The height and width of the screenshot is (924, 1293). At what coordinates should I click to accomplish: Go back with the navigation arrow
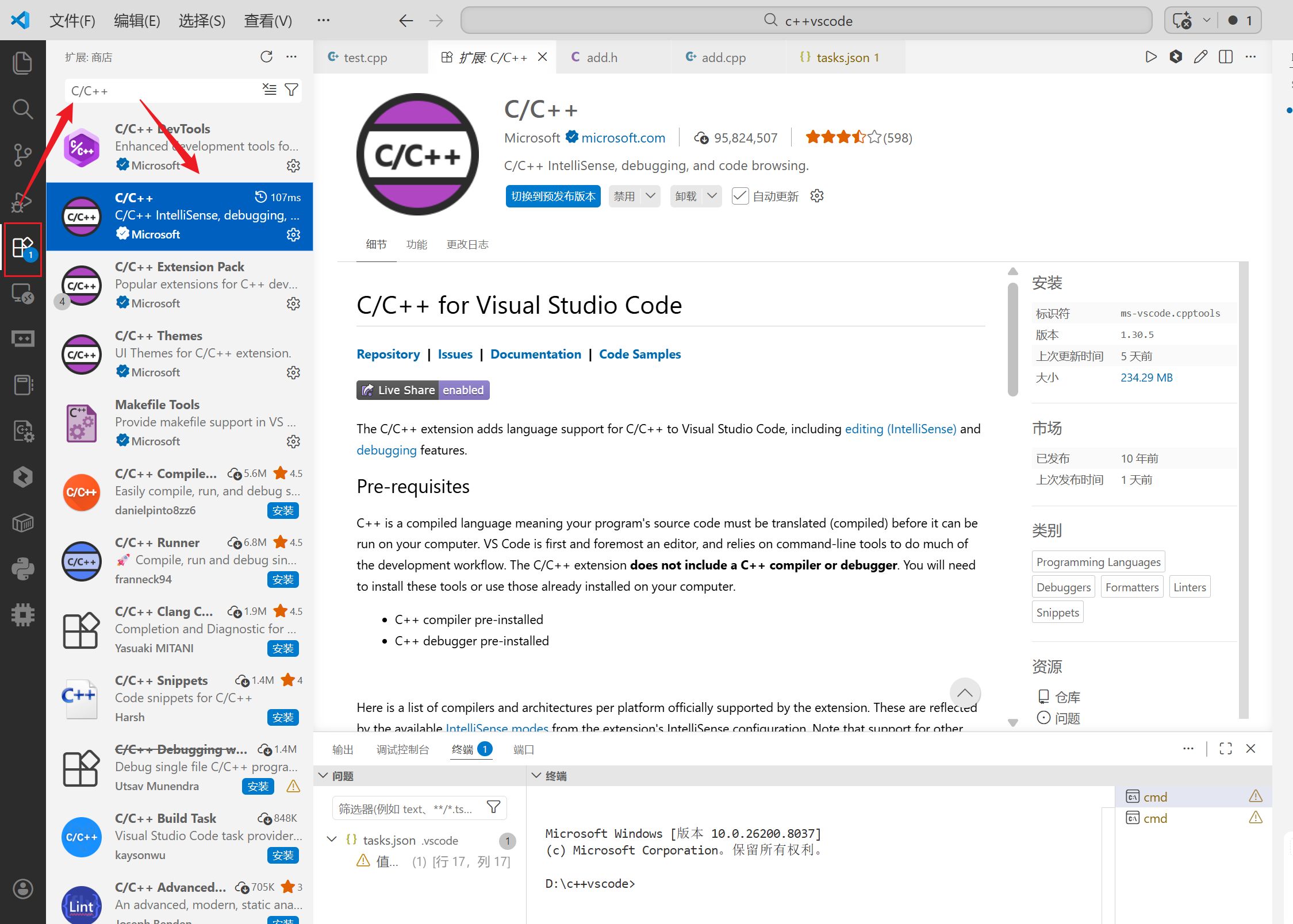click(x=406, y=21)
